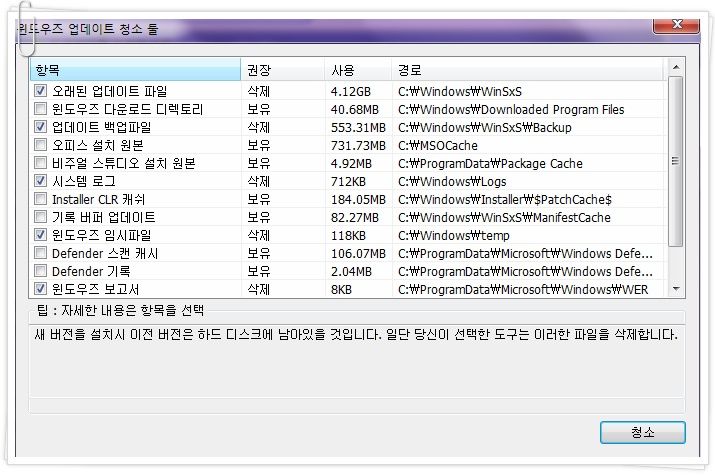Click the scrollbar up arrow
This screenshot has height=475, width=715.
pos(676,67)
